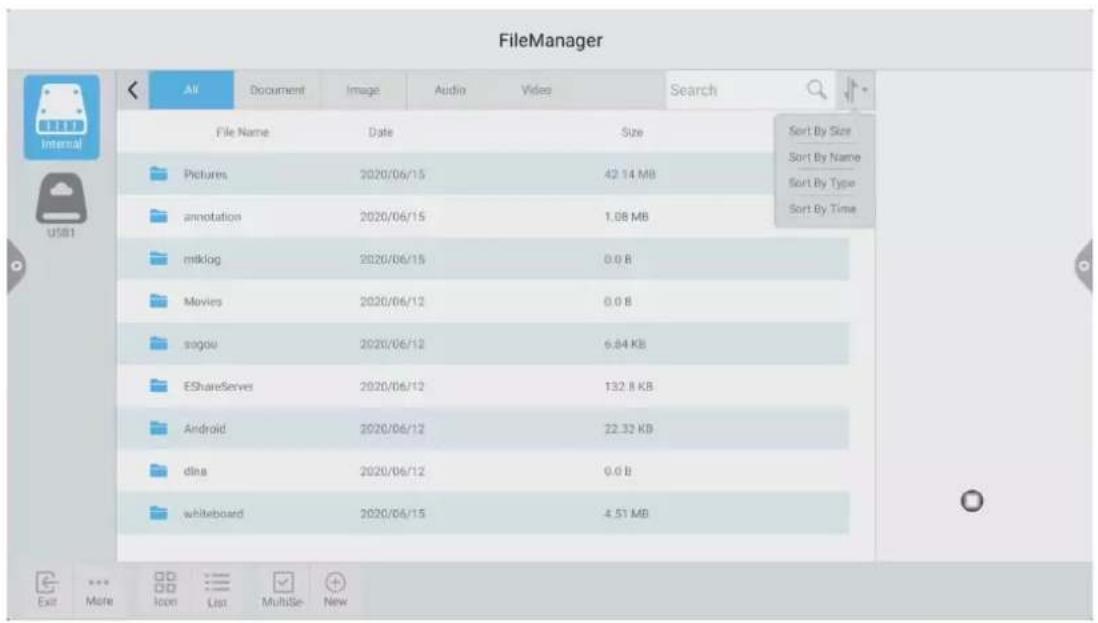Select the Pictures folder name
Viewport: 1098px width, 623px height.
205,174
